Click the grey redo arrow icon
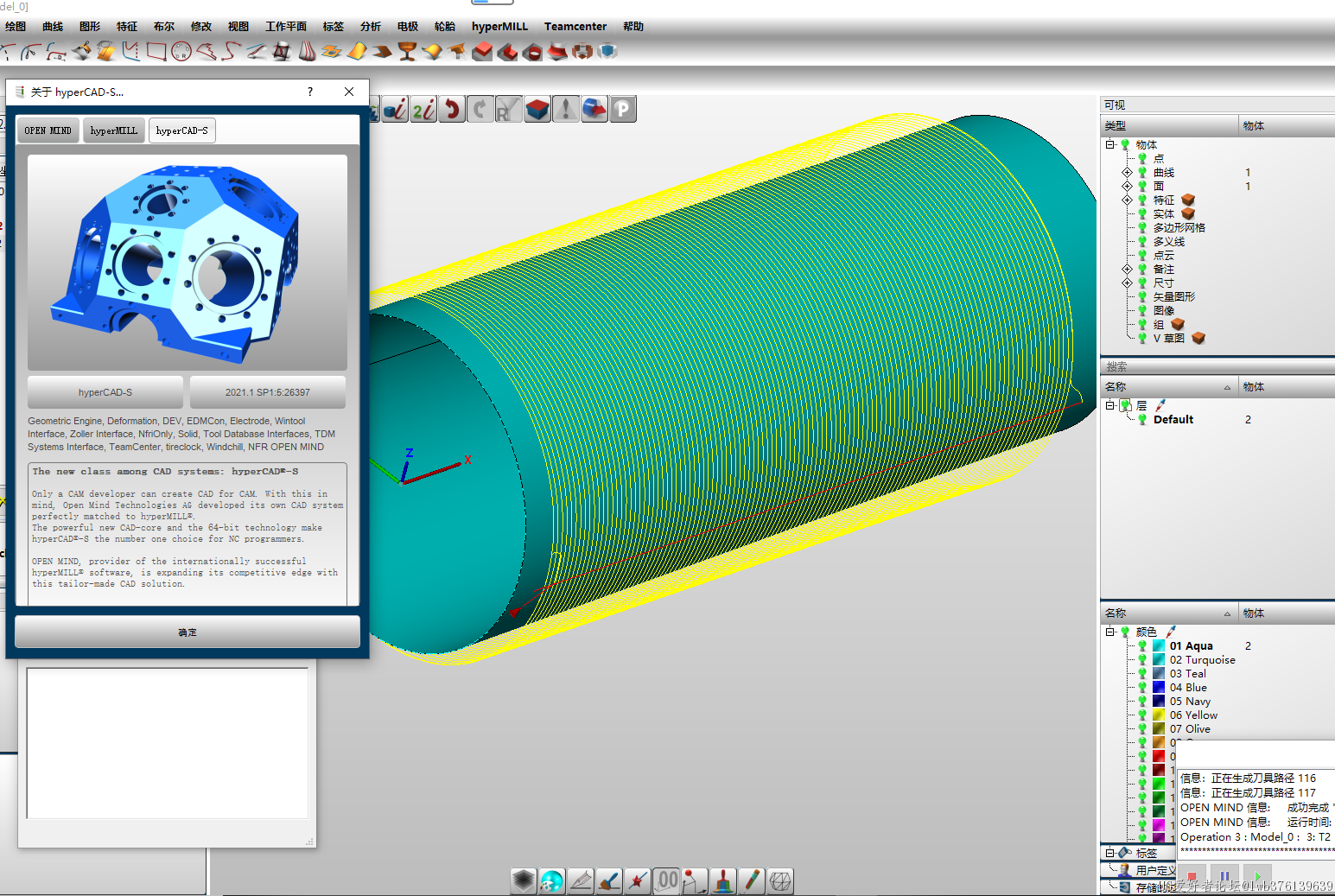This screenshot has width=1335, height=896. pos(480,110)
